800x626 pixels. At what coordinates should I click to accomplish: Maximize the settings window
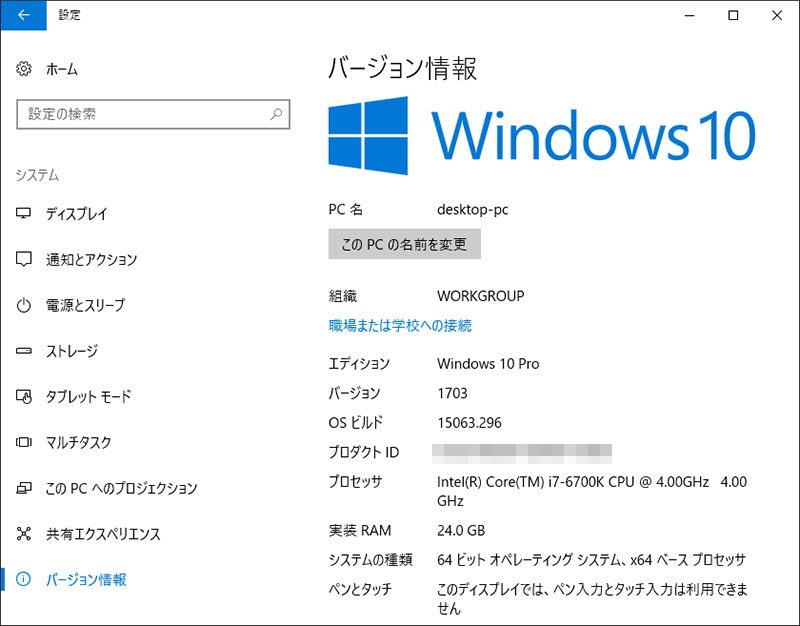click(733, 15)
